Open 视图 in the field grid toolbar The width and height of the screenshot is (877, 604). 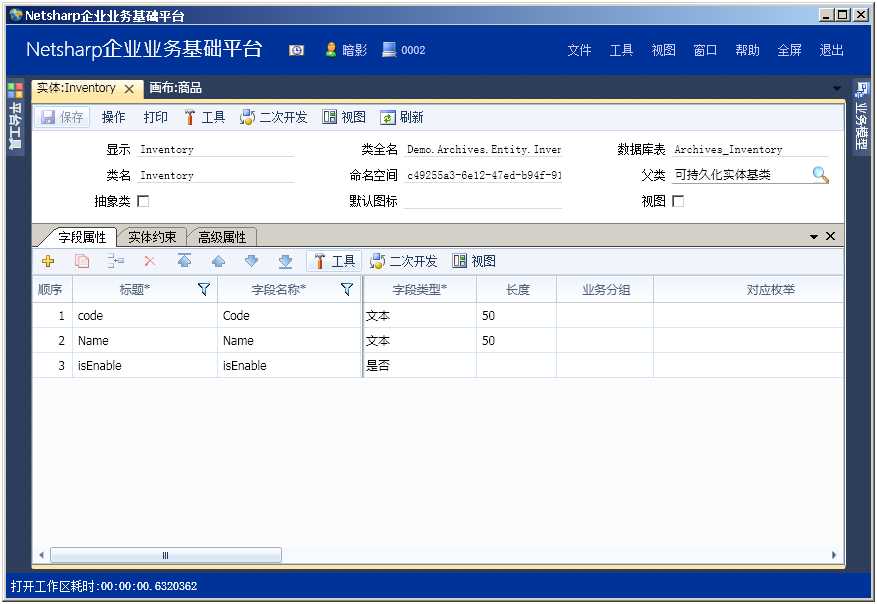pyautogui.click(x=474, y=261)
